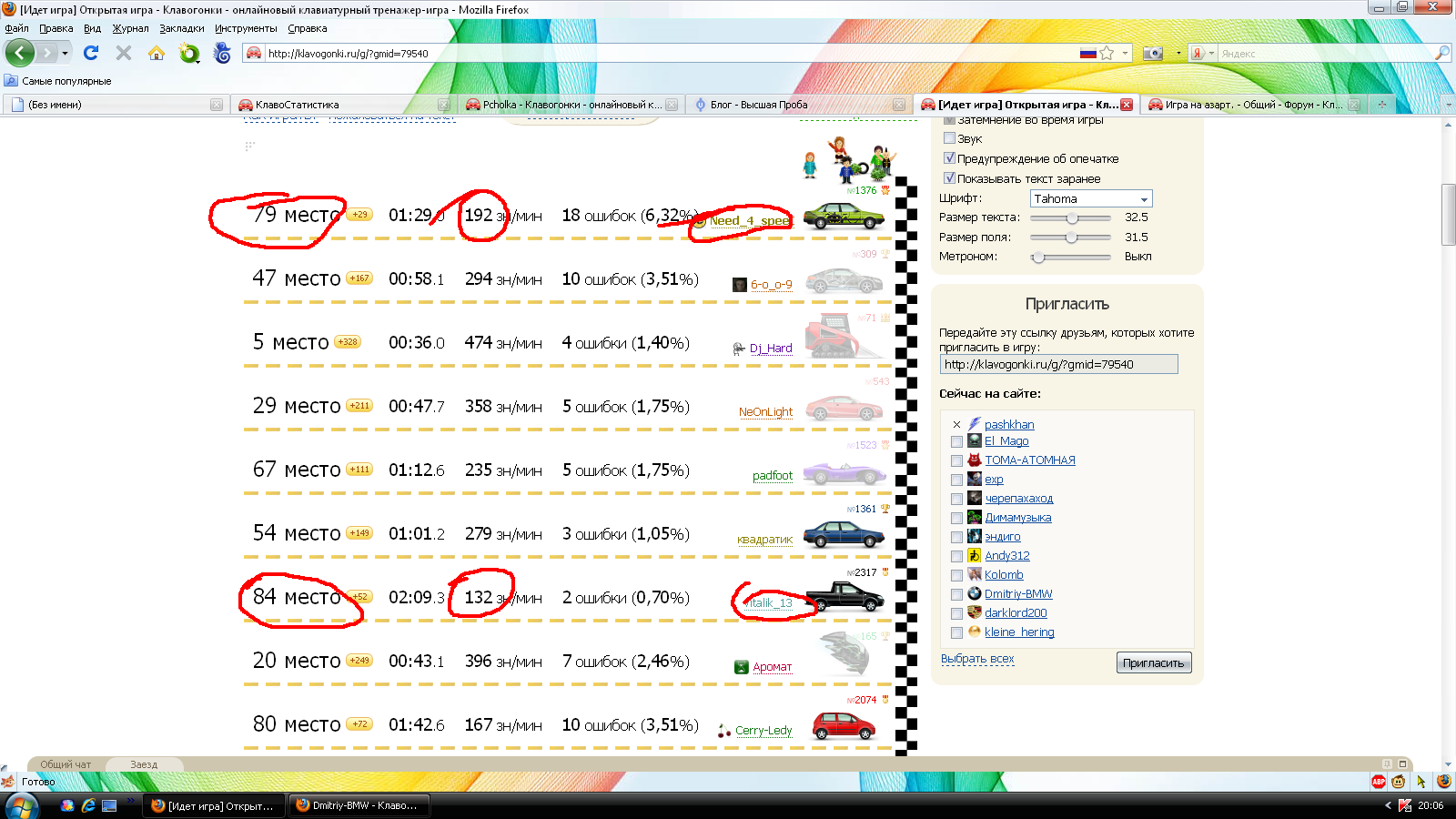Tick the checkbox for darklord200
The width and height of the screenshot is (1456, 819).
point(956,613)
